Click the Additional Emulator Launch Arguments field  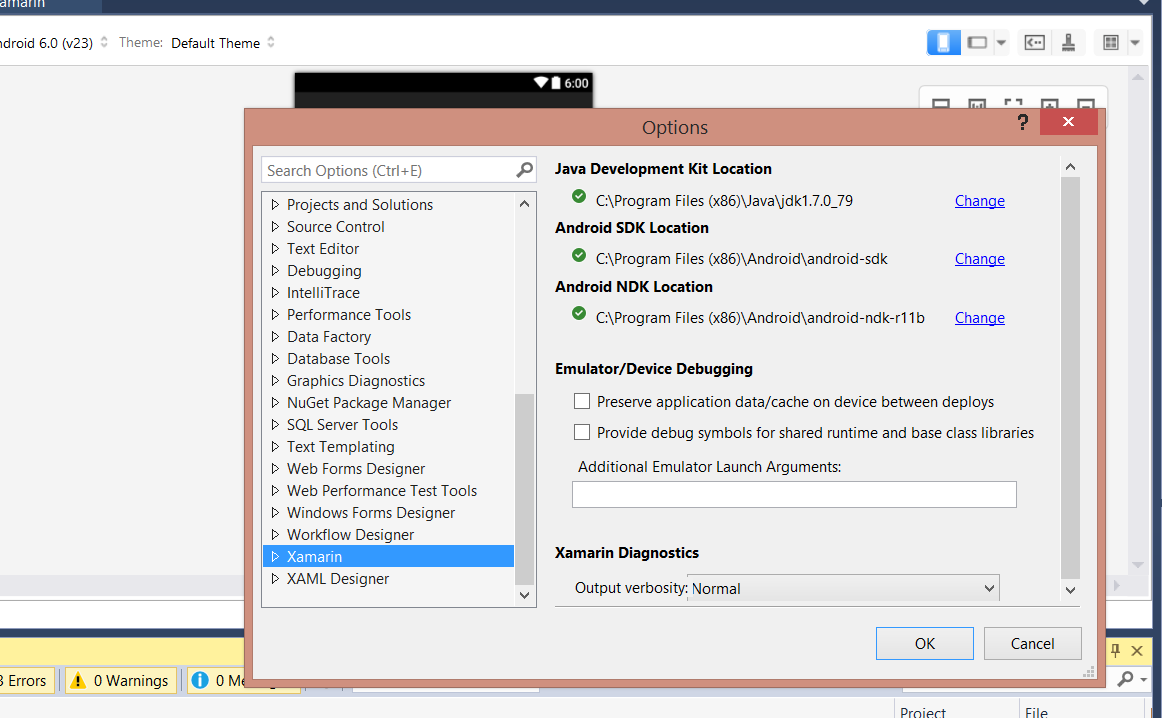[x=794, y=494]
